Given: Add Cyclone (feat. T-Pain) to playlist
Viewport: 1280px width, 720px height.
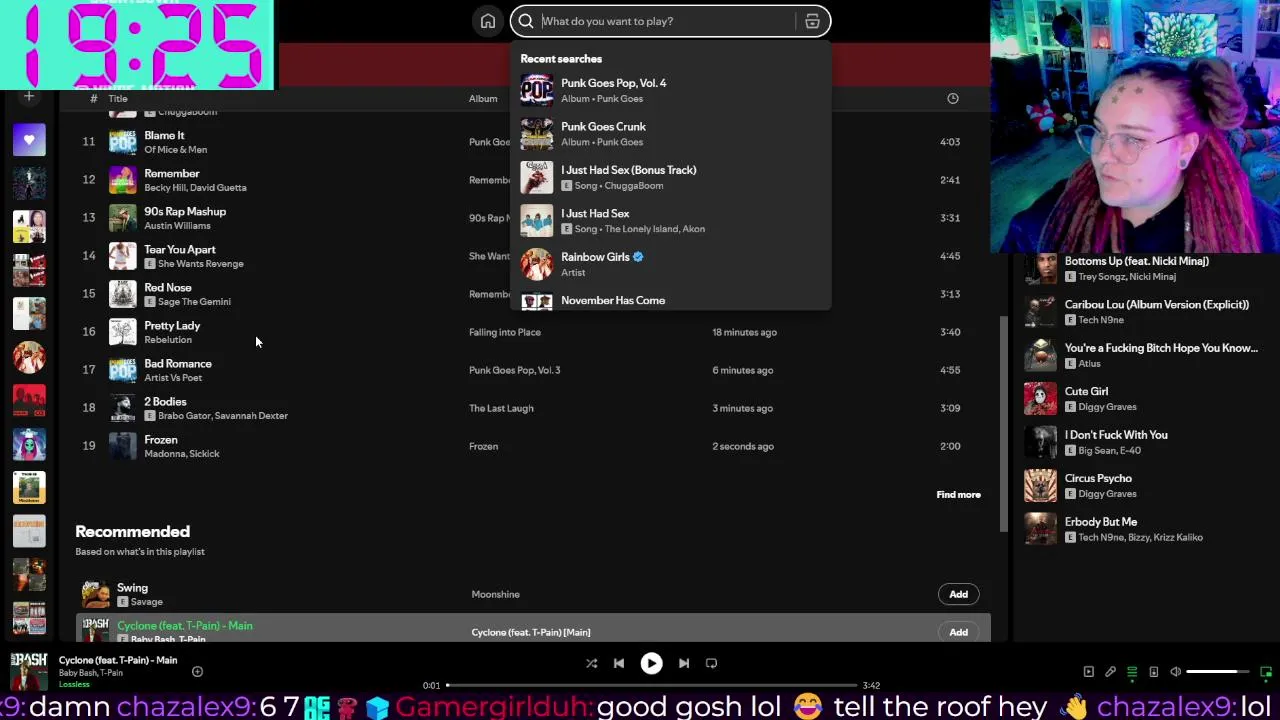Looking at the screenshot, I should click(958, 632).
